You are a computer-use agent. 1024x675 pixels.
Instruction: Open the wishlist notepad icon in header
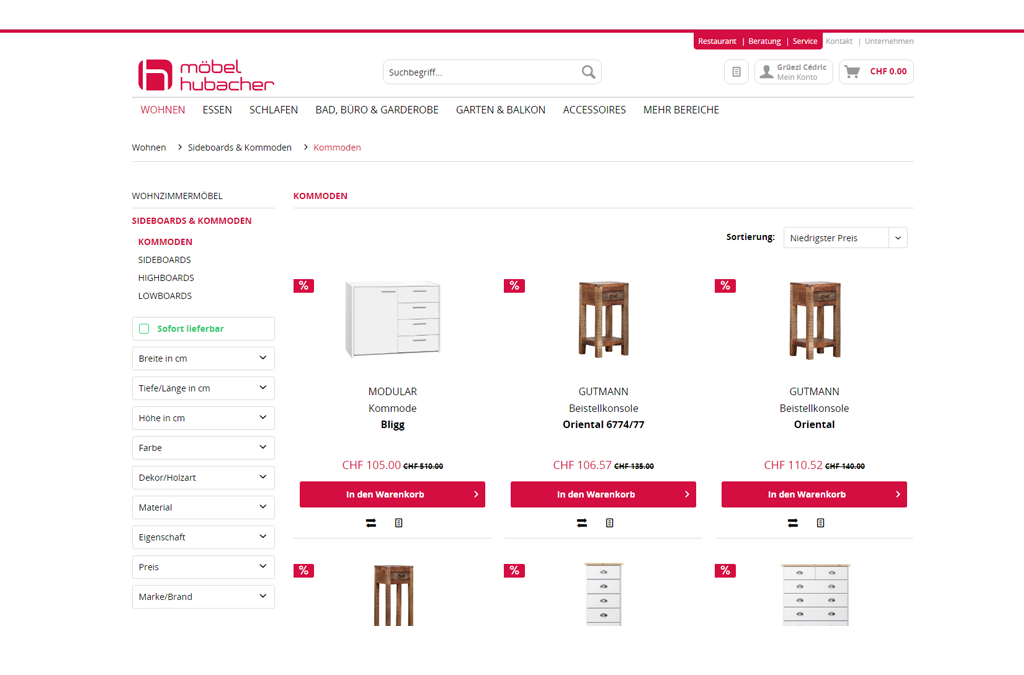[736, 72]
